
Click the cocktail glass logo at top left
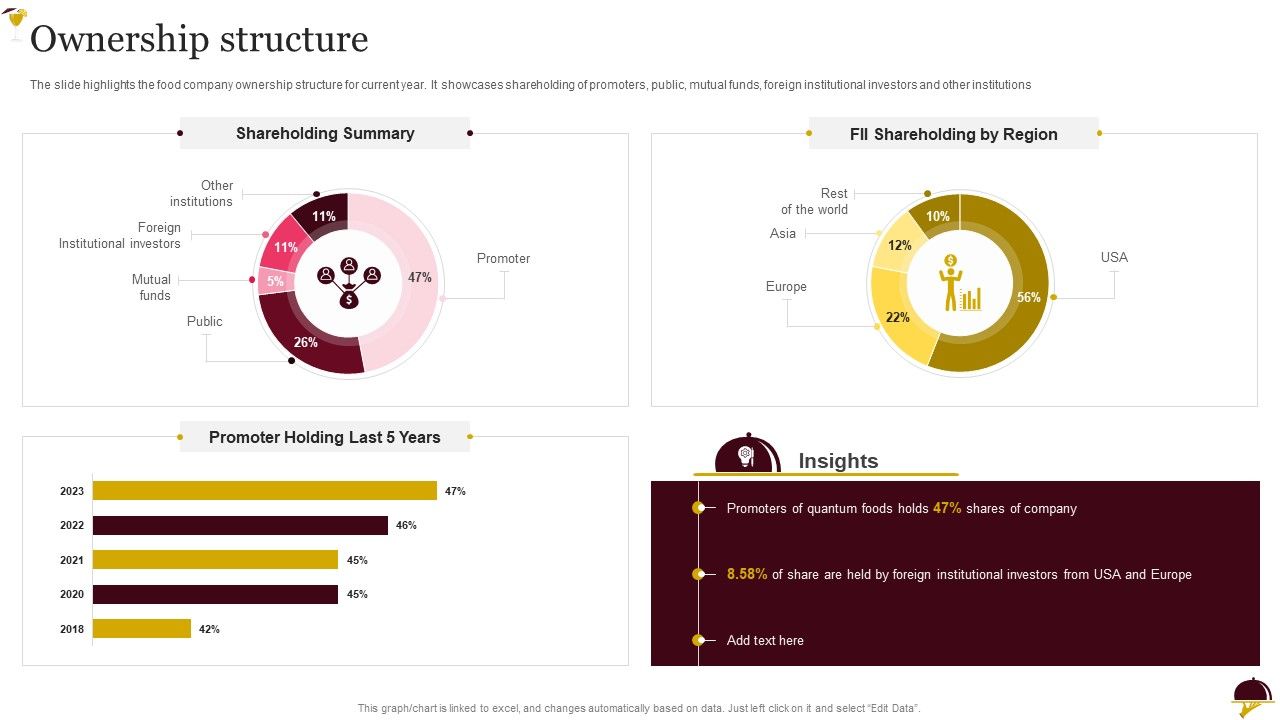pyautogui.click(x=16, y=22)
